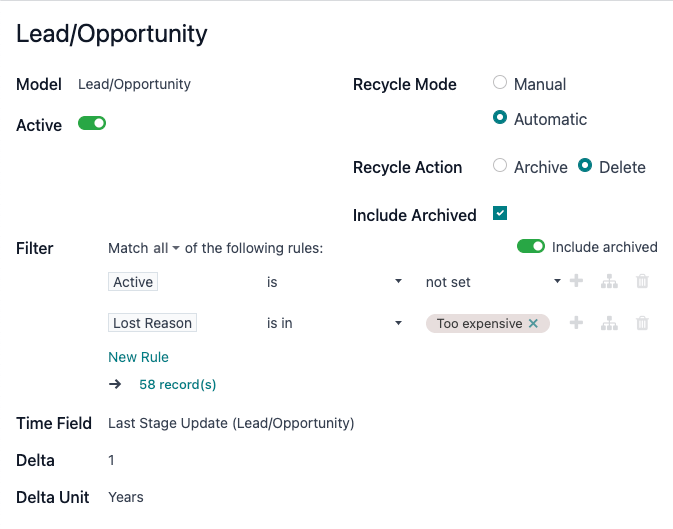The height and width of the screenshot is (529, 673).
Task: Click plus icon on the Active rule row
Action: click(x=576, y=282)
